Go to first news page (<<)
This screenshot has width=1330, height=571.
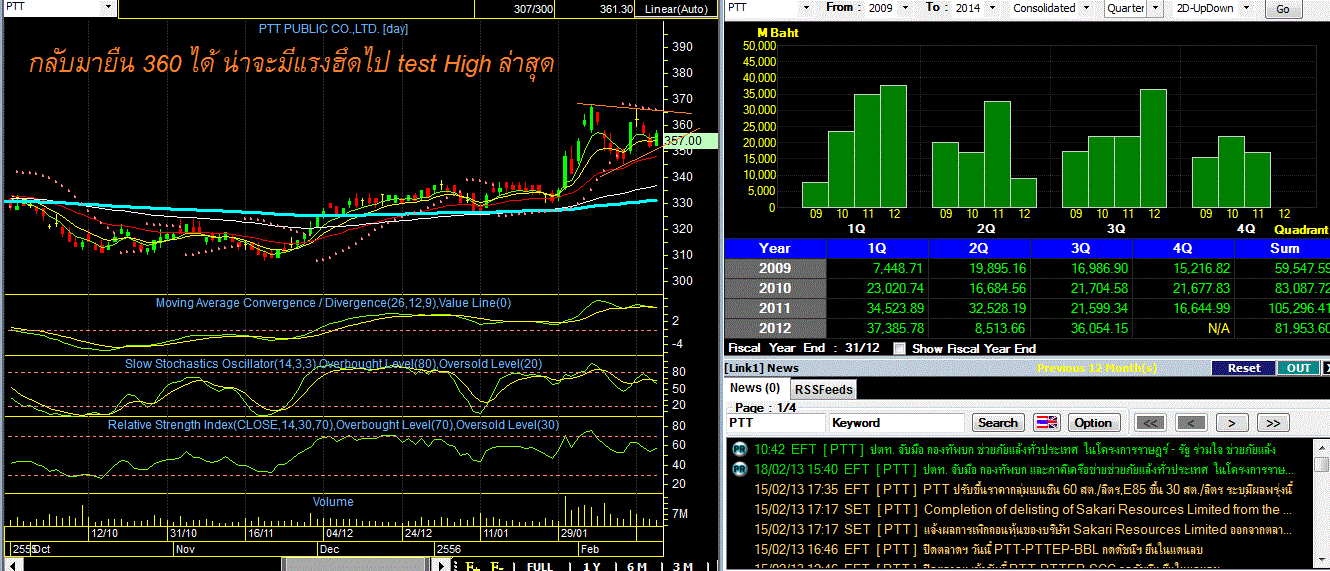click(1150, 423)
